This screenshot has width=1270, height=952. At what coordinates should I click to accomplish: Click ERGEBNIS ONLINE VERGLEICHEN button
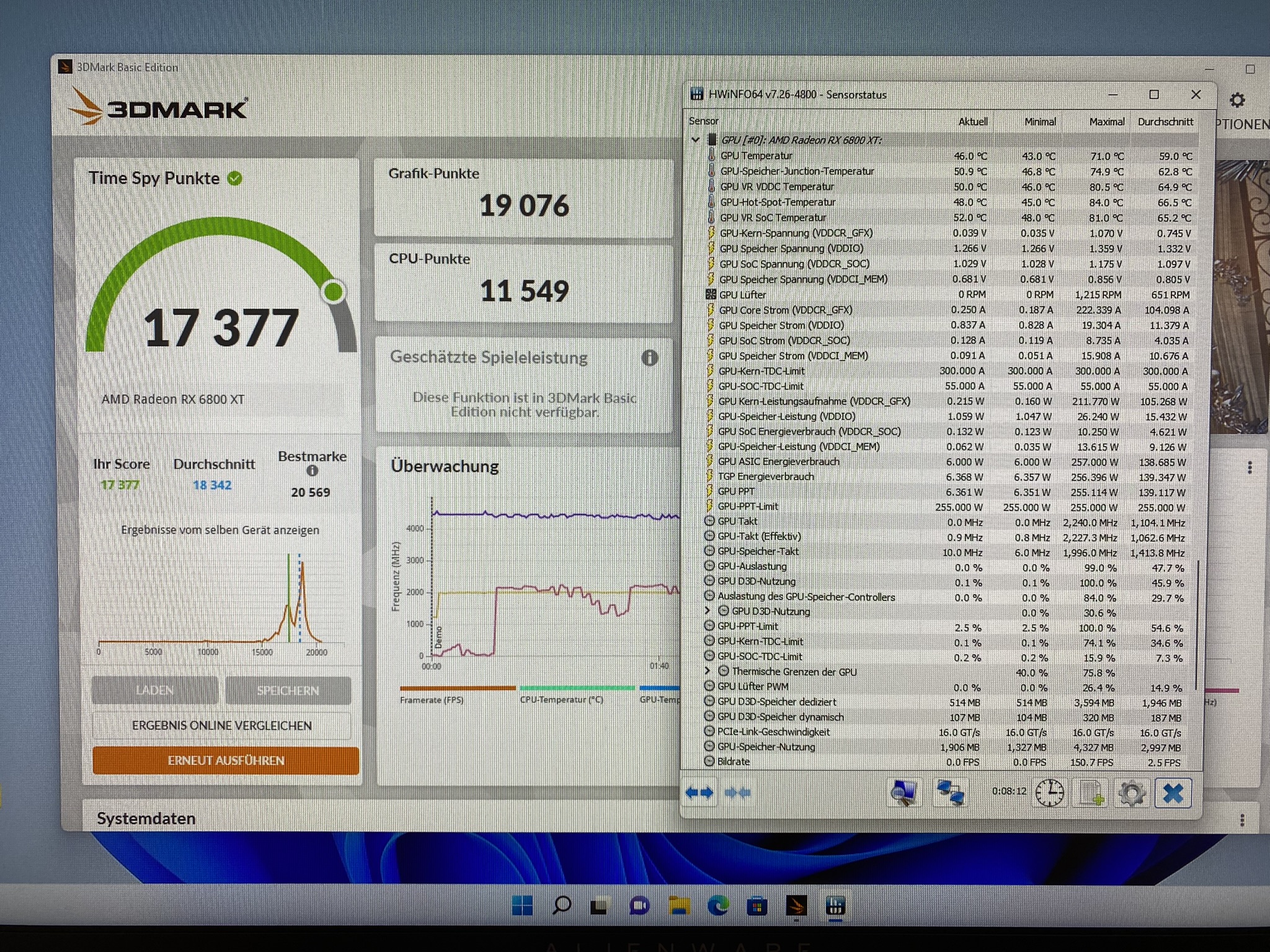coord(222,725)
